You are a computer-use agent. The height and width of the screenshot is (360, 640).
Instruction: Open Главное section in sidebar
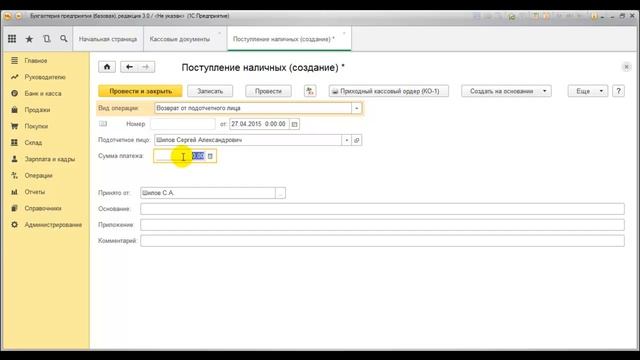click(36, 60)
